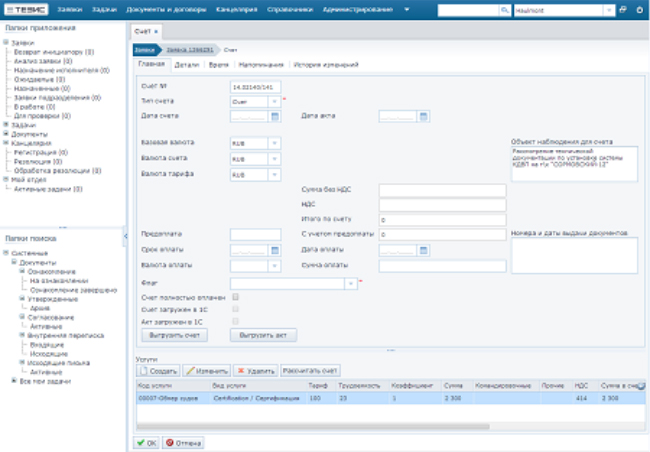Click Рассчитать счет button
This screenshot has width=650, height=452.
point(310,371)
